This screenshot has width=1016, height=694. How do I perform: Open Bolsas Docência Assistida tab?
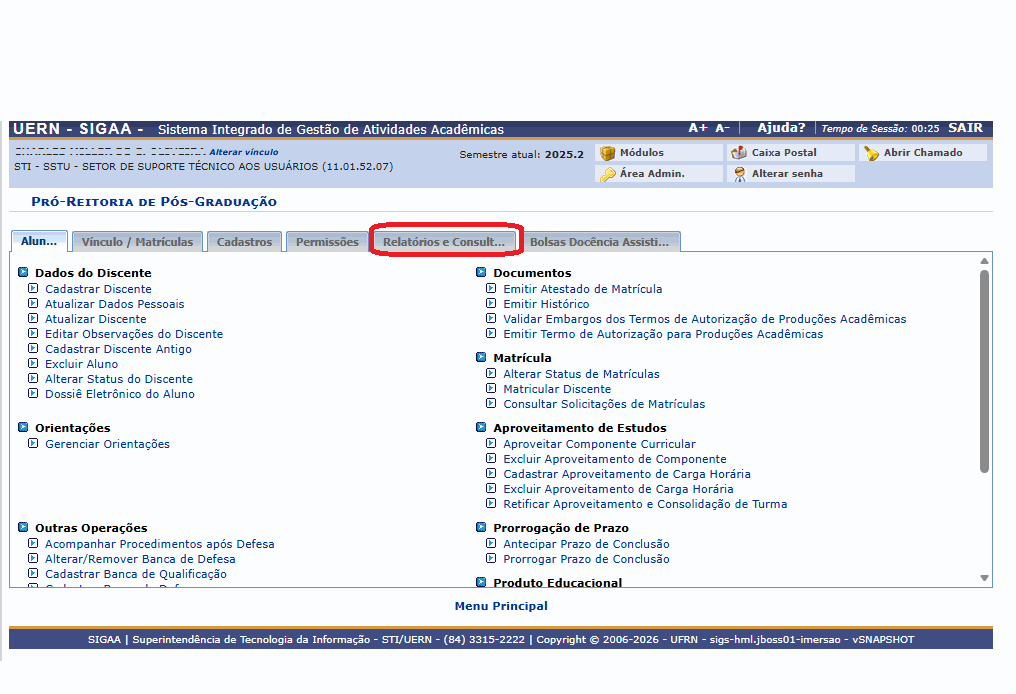599,242
